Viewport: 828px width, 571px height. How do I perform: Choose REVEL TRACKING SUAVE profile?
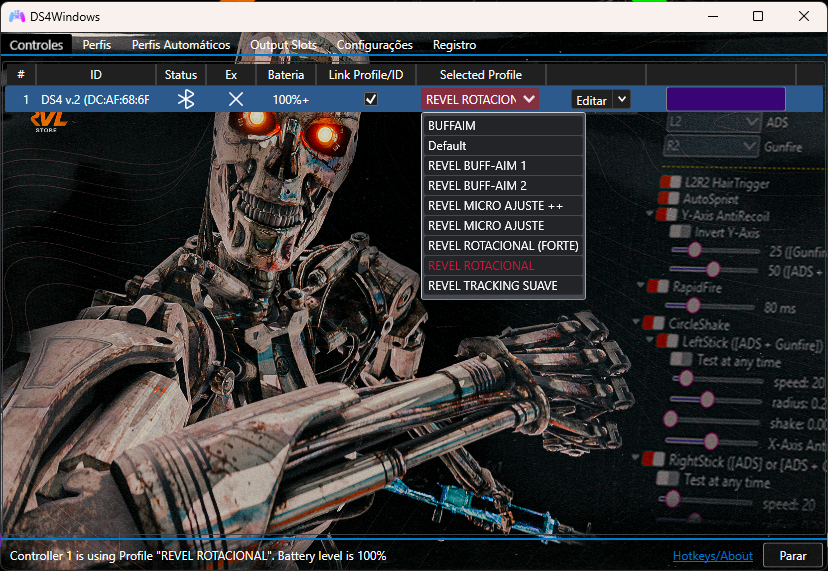[x=503, y=286]
